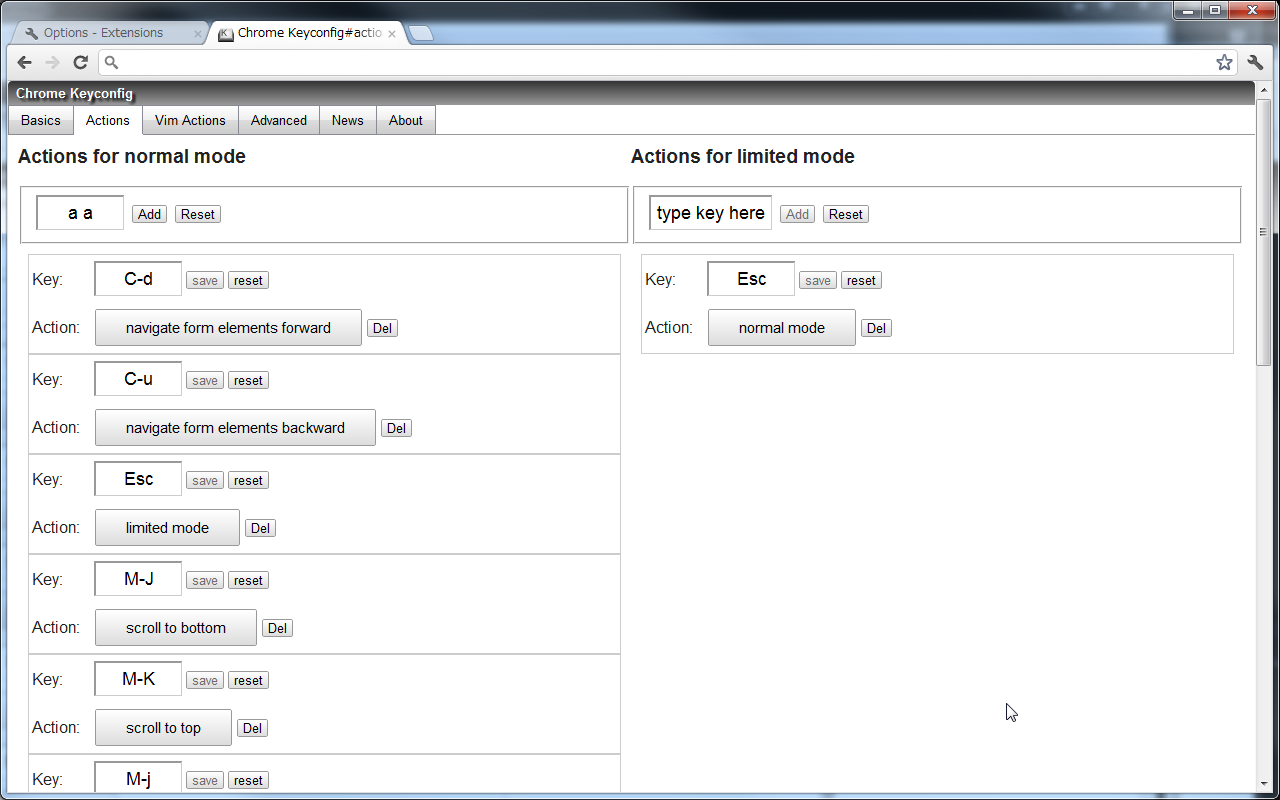Click the address bar
The width and height of the screenshot is (1280, 800).
coord(667,62)
